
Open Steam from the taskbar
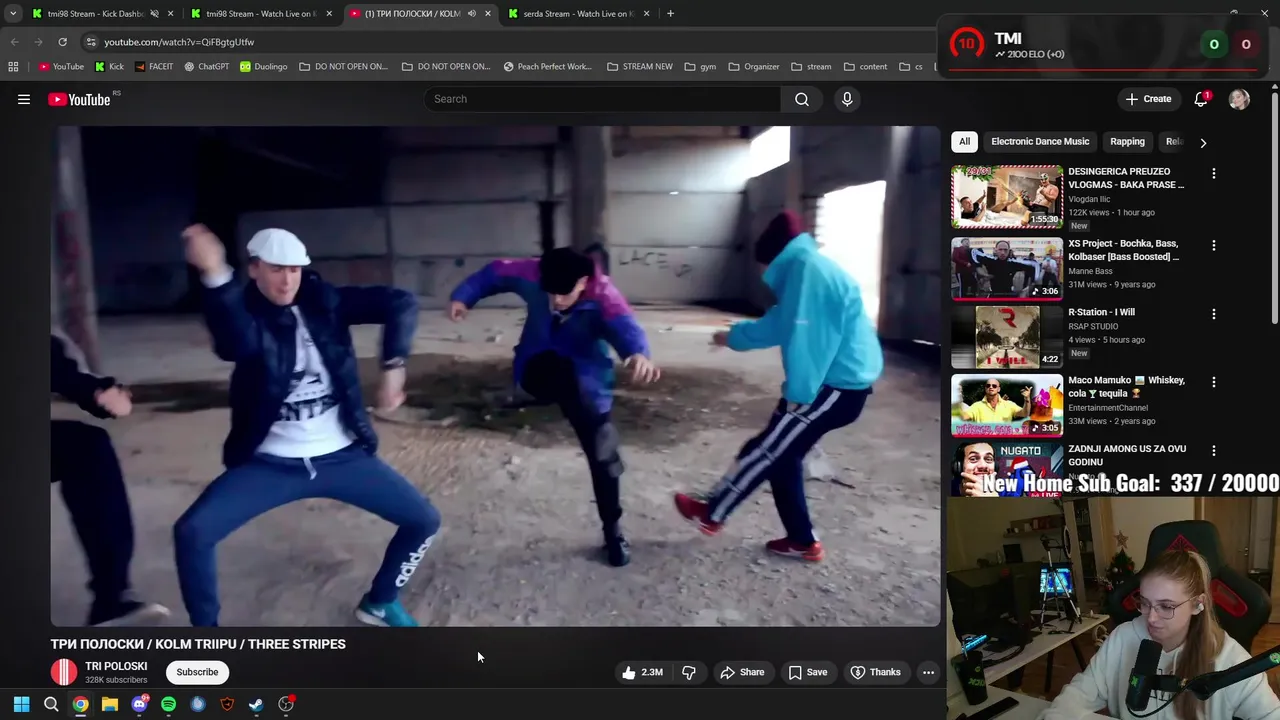pyautogui.click(x=256, y=704)
